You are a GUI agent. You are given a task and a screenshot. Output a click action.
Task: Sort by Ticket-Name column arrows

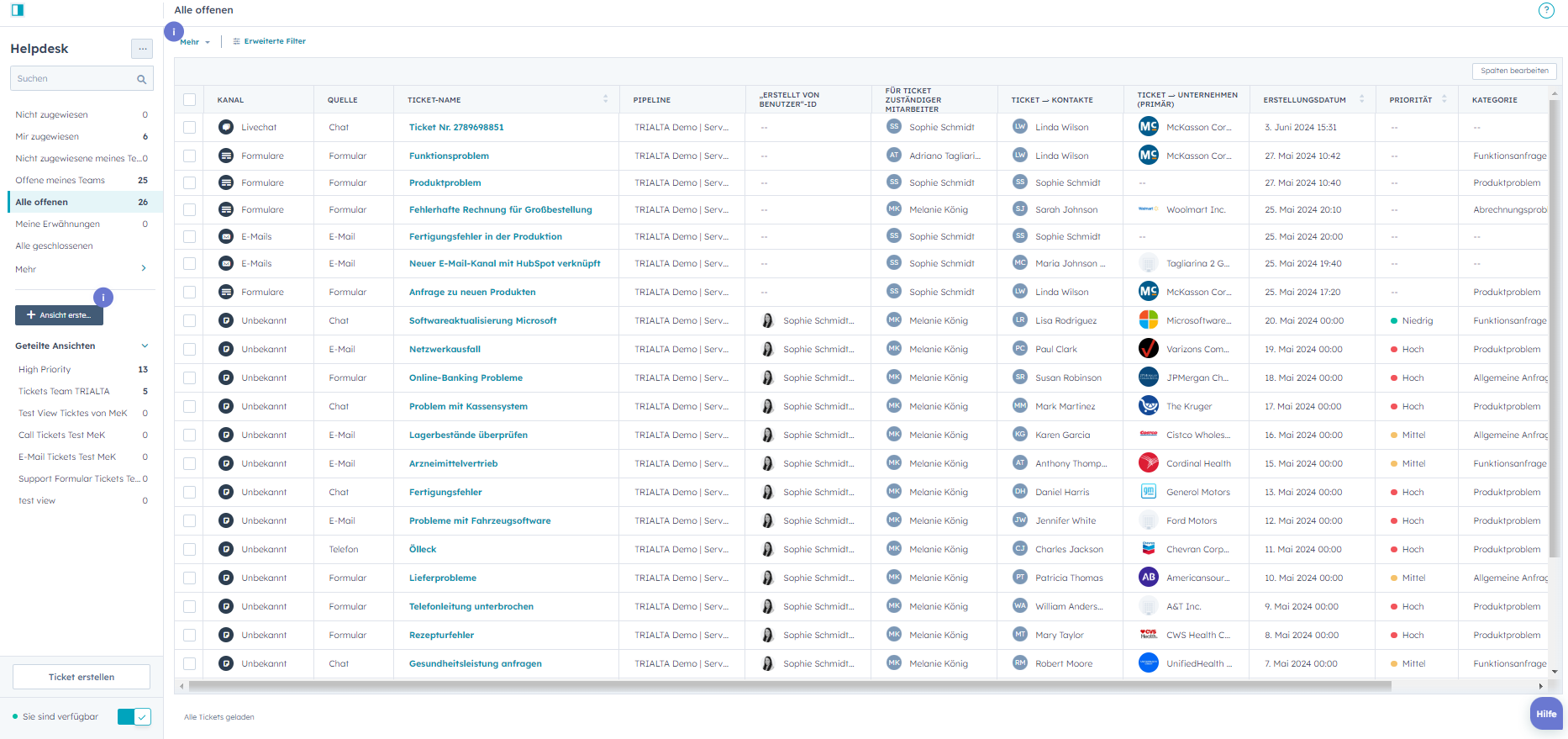click(x=605, y=99)
